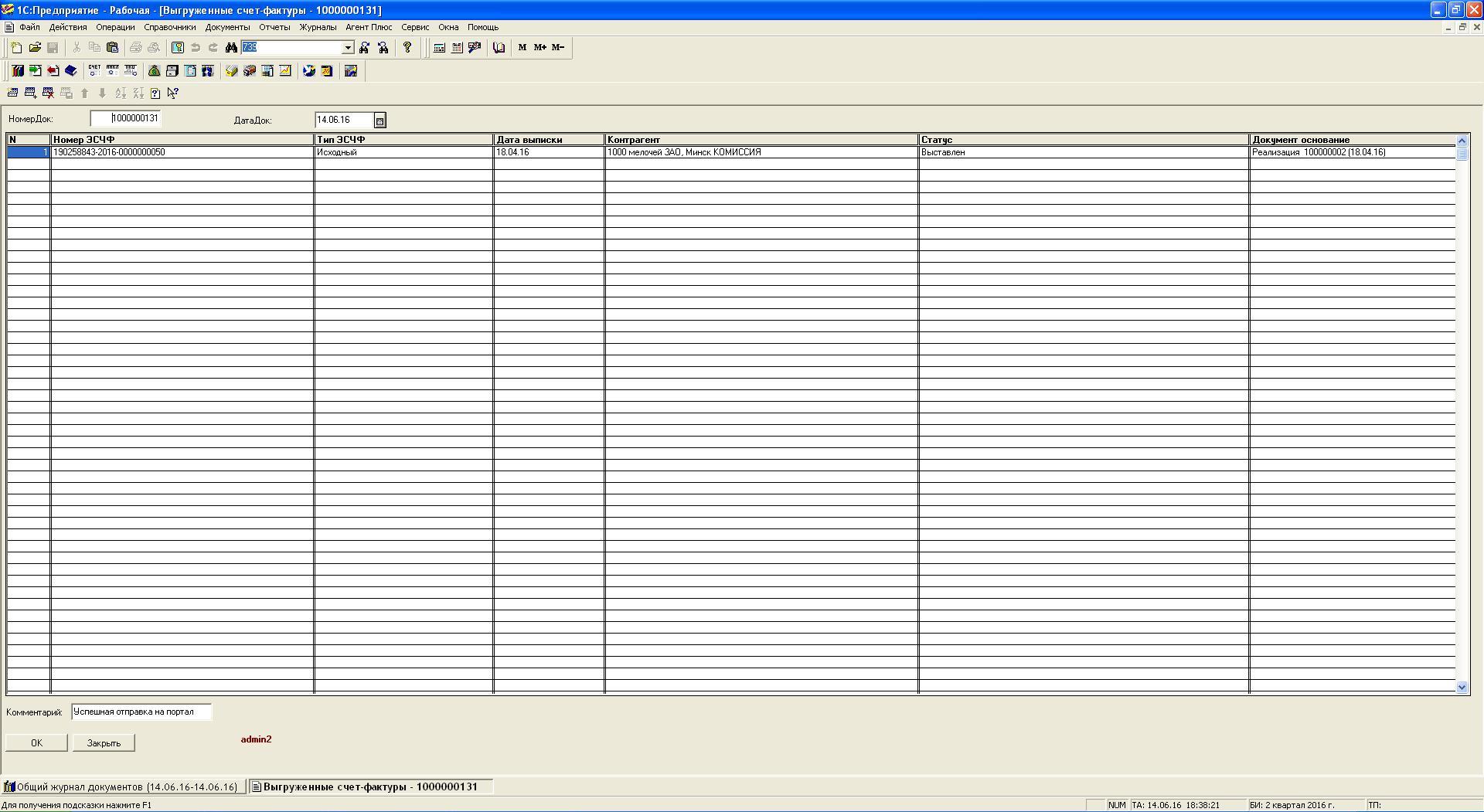Click the НомерДок input field

click(125, 119)
